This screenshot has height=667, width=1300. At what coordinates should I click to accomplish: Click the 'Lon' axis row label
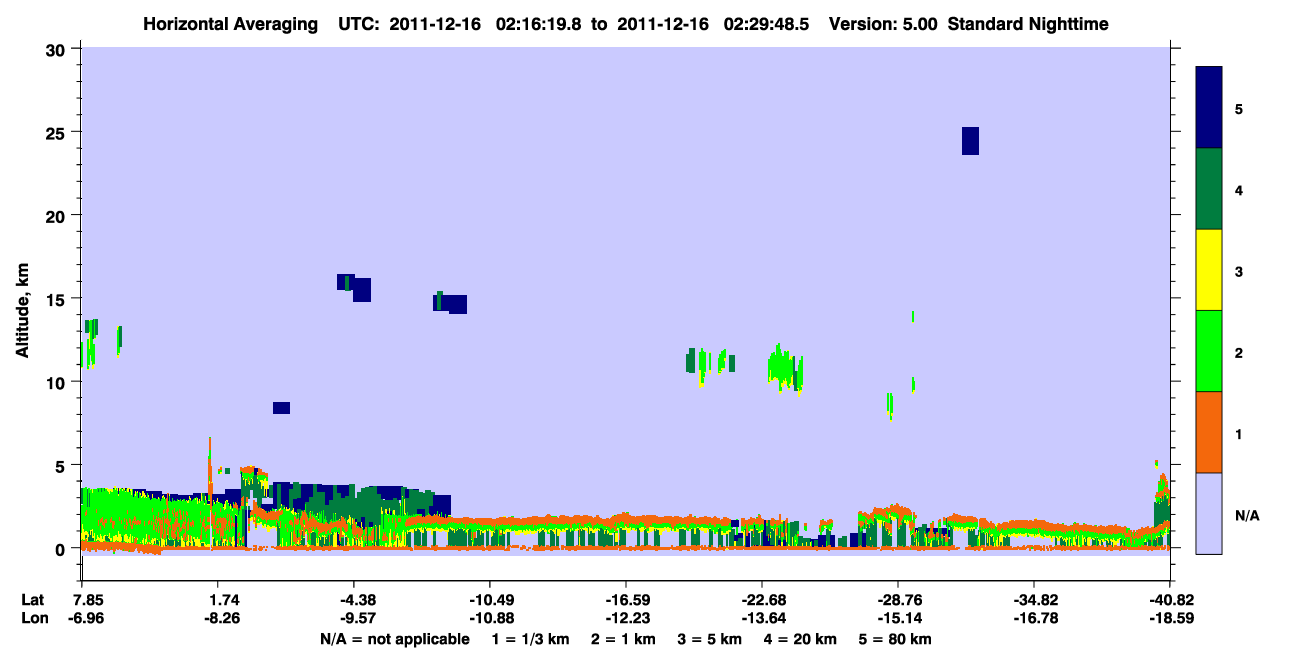[x=33, y=618]
